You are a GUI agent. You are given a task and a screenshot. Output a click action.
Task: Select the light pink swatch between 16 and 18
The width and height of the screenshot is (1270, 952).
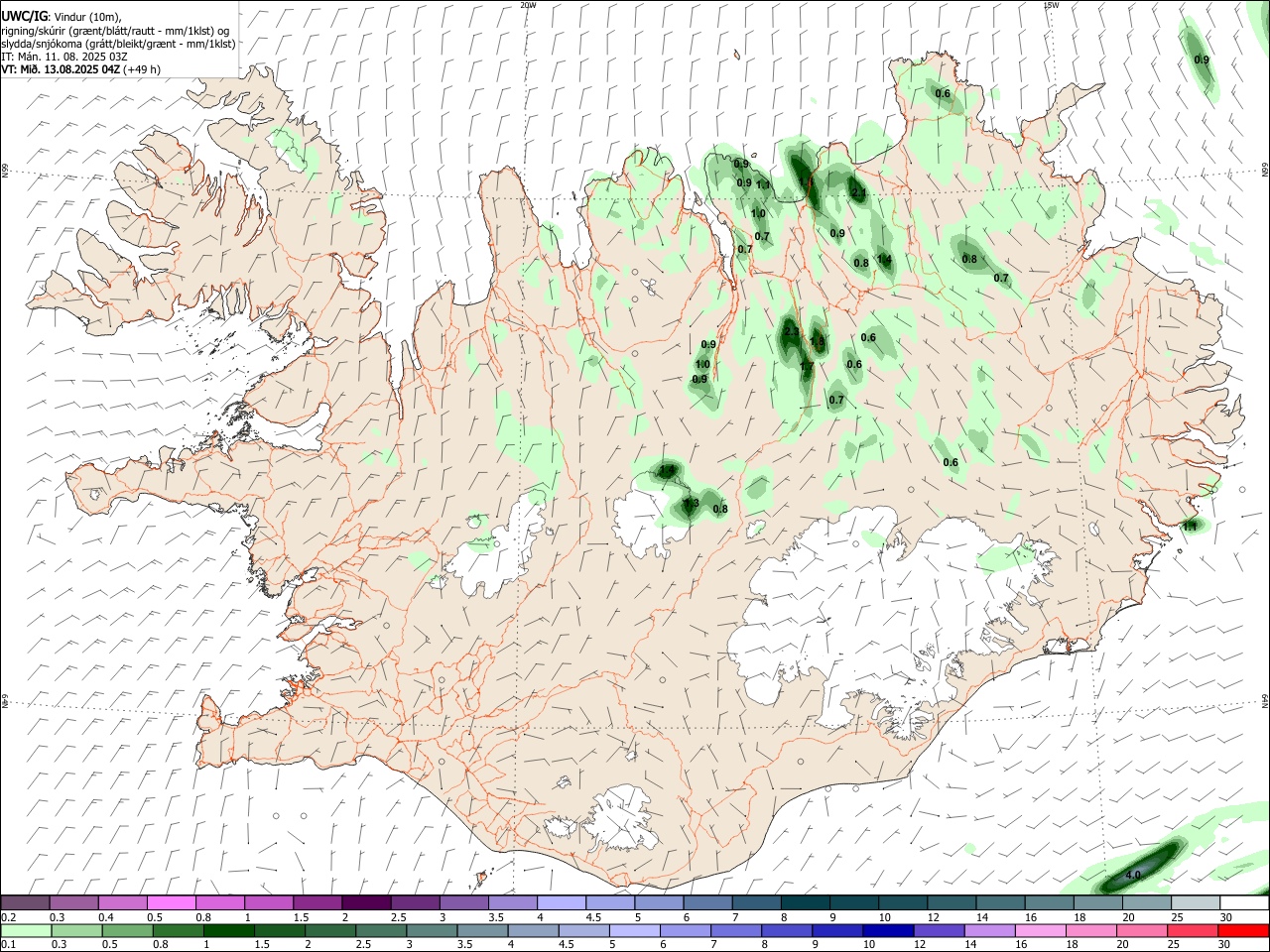[x=1041, y=930]
